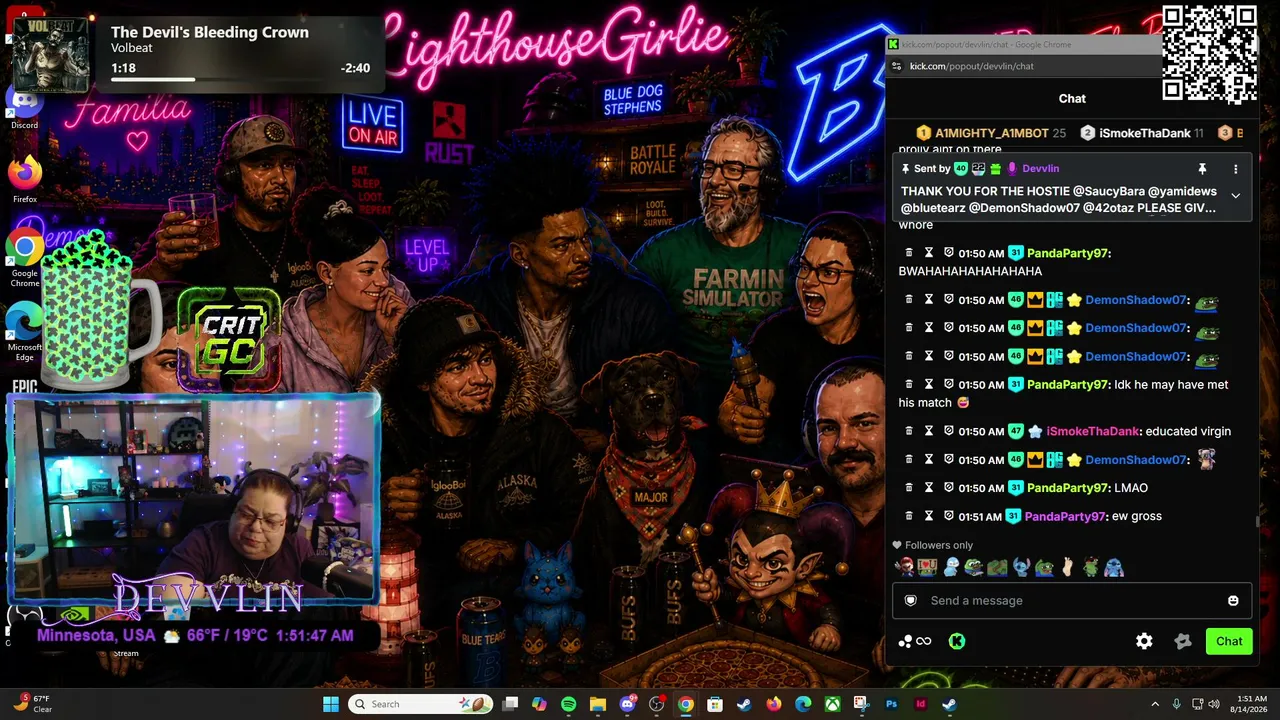Open iSmokeThaDank's user card in chat

click(1092, 431)
